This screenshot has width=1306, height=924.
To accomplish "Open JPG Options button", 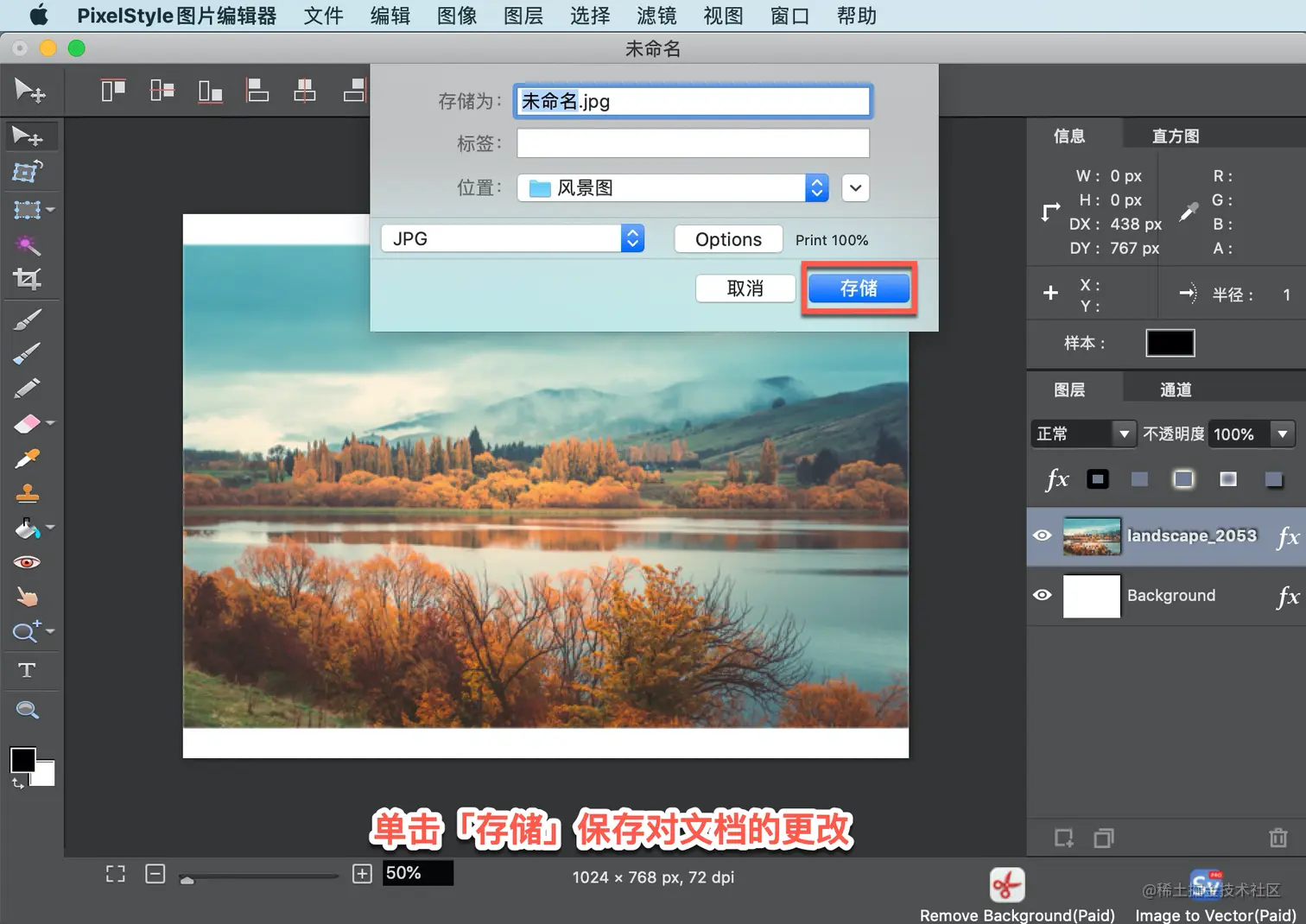I will [728, 239].
